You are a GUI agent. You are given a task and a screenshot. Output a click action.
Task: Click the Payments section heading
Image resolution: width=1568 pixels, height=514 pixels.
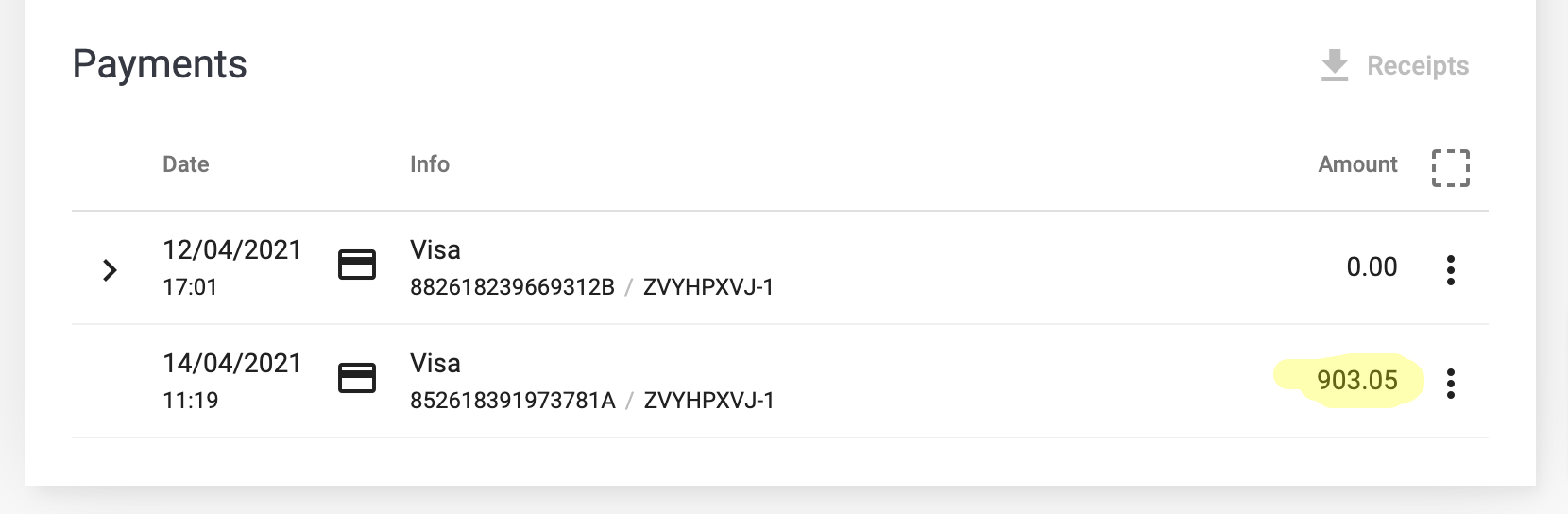tap(160, 64)
